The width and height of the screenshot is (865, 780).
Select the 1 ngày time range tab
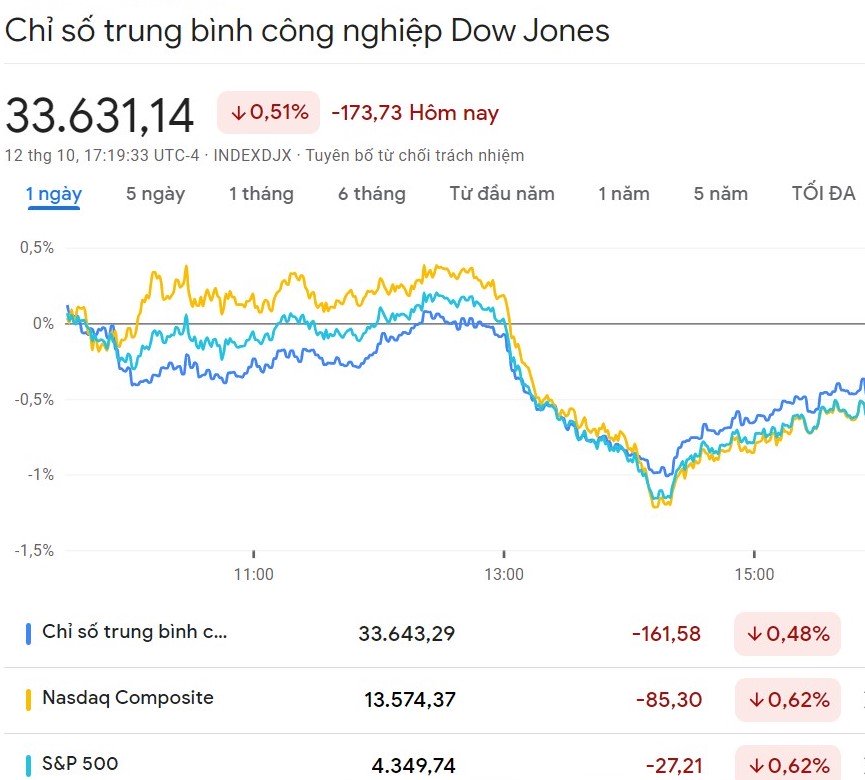(54, 194)
